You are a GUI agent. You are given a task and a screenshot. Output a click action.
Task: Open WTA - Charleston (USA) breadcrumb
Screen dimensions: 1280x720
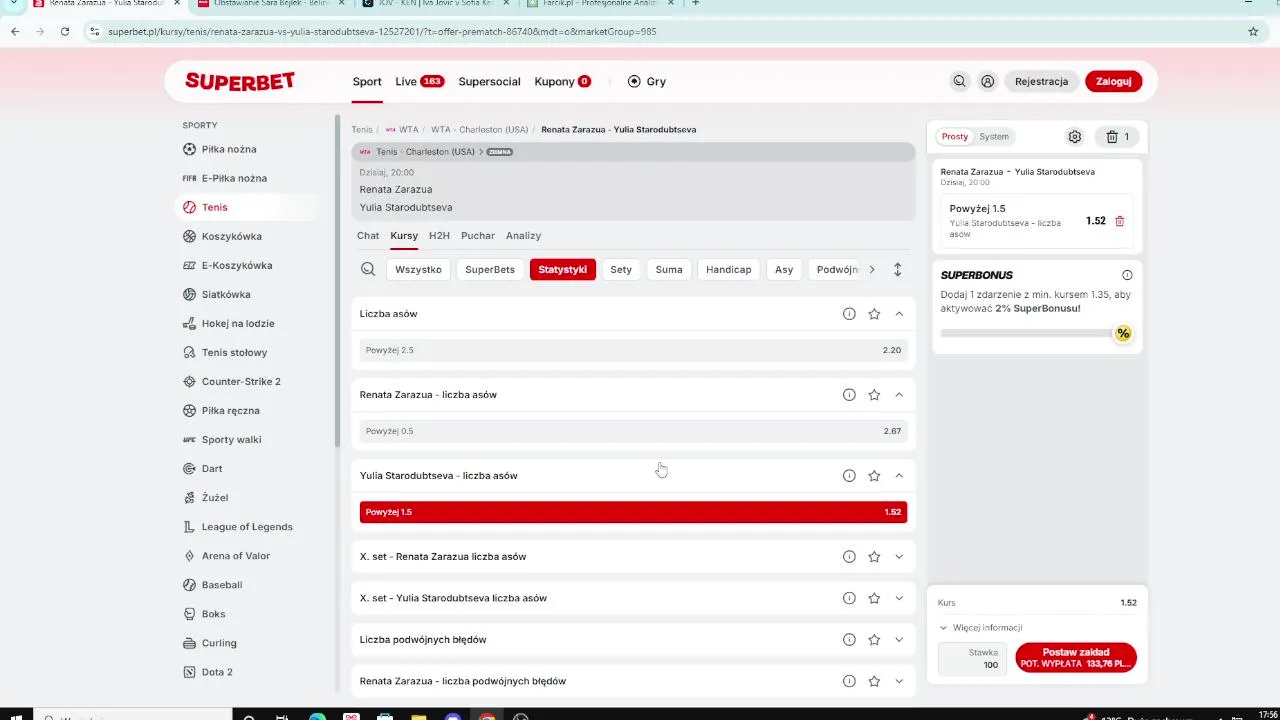coord(479,130)
